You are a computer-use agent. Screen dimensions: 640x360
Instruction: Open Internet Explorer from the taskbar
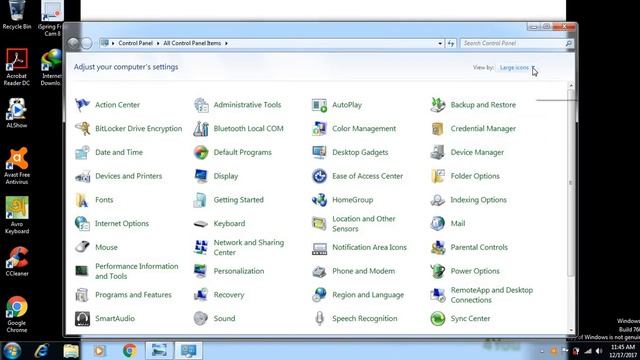42,351
